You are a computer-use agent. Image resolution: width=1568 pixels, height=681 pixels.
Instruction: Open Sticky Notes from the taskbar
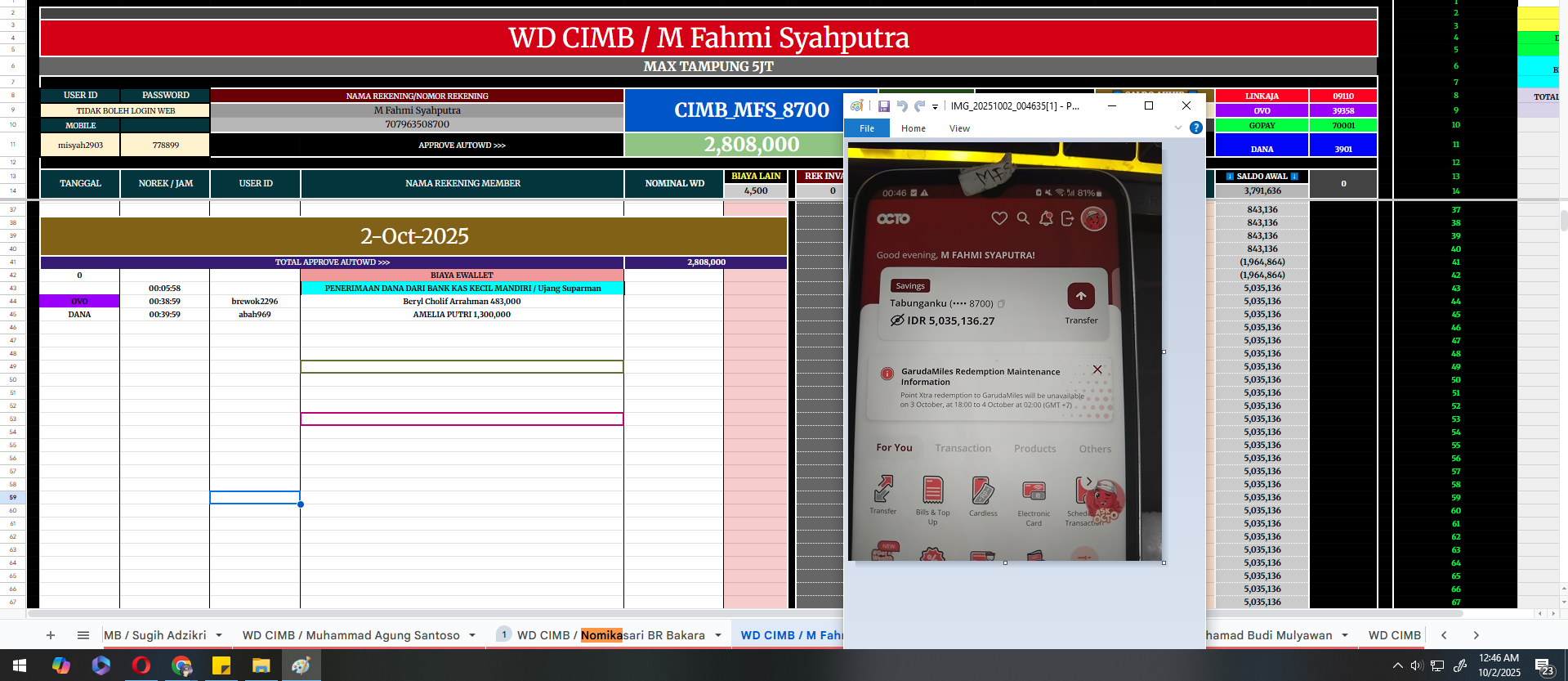pyautogui.click(x=221, y=665)
